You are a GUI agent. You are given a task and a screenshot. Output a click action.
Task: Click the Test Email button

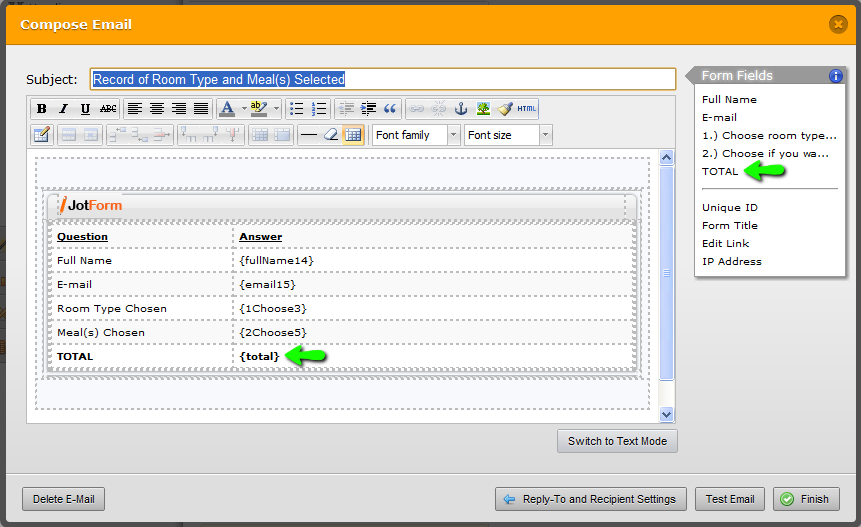[730, 499]
